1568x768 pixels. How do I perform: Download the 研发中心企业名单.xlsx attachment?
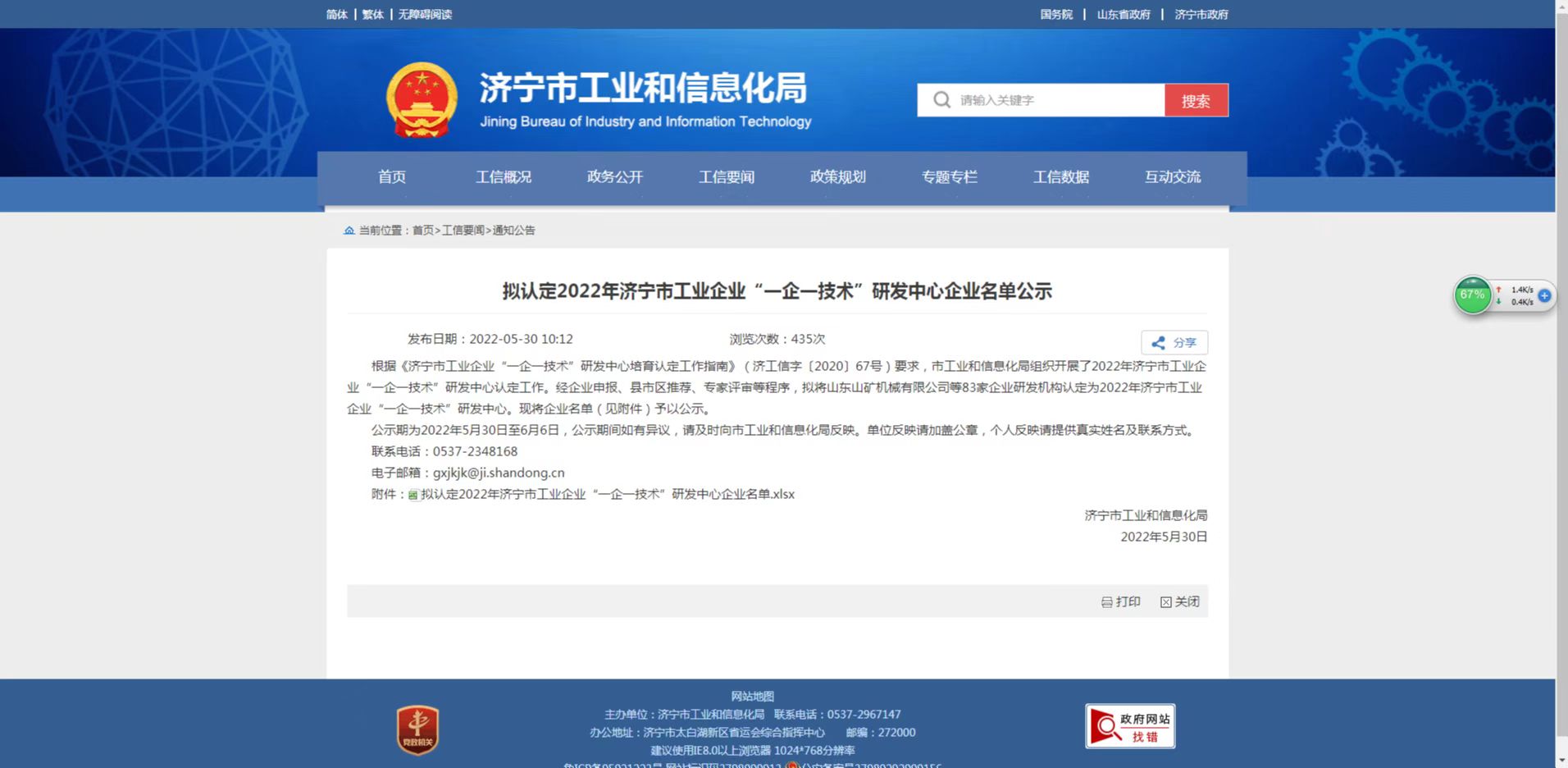click(607, 494)
